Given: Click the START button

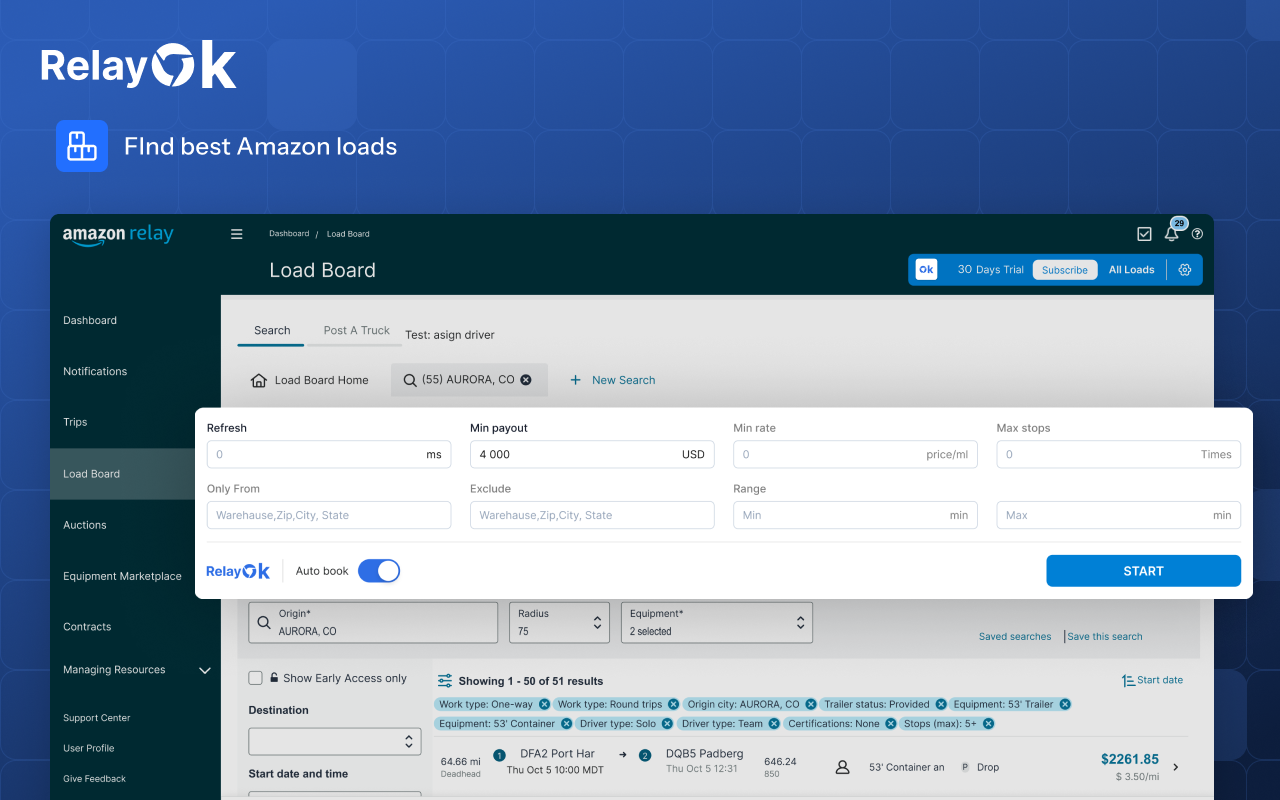Looking at the screenshot, I should pos(1143,571).
